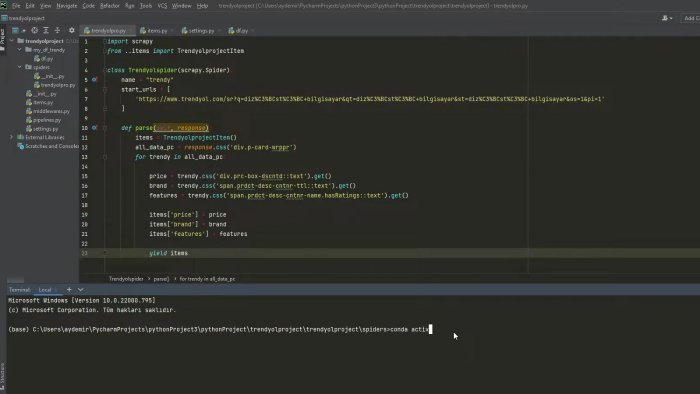Toggle the Structure tool window side tab
700x394 pixels.
click(3, 377)
